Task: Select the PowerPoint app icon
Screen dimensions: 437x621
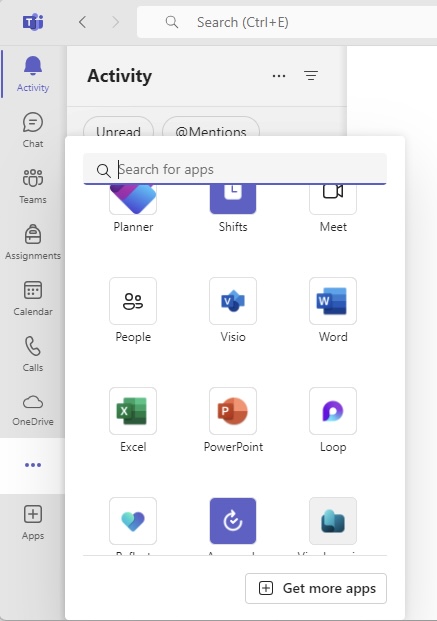Action: coord(233,411)
